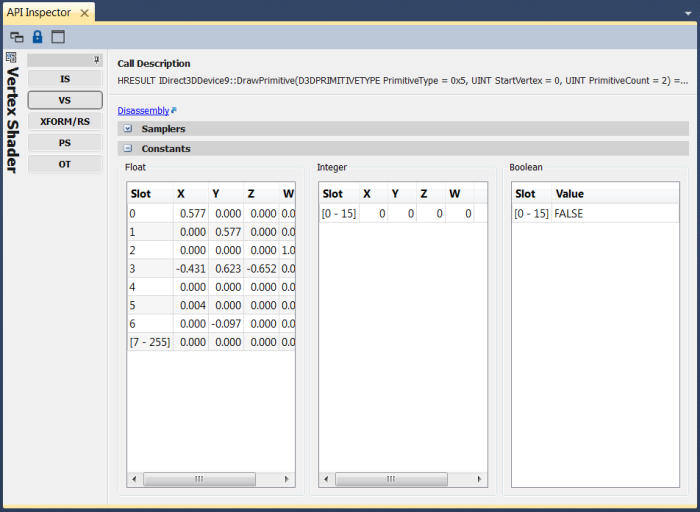Pin the stage sidebar with the pushpin icon

pos(97,60)
